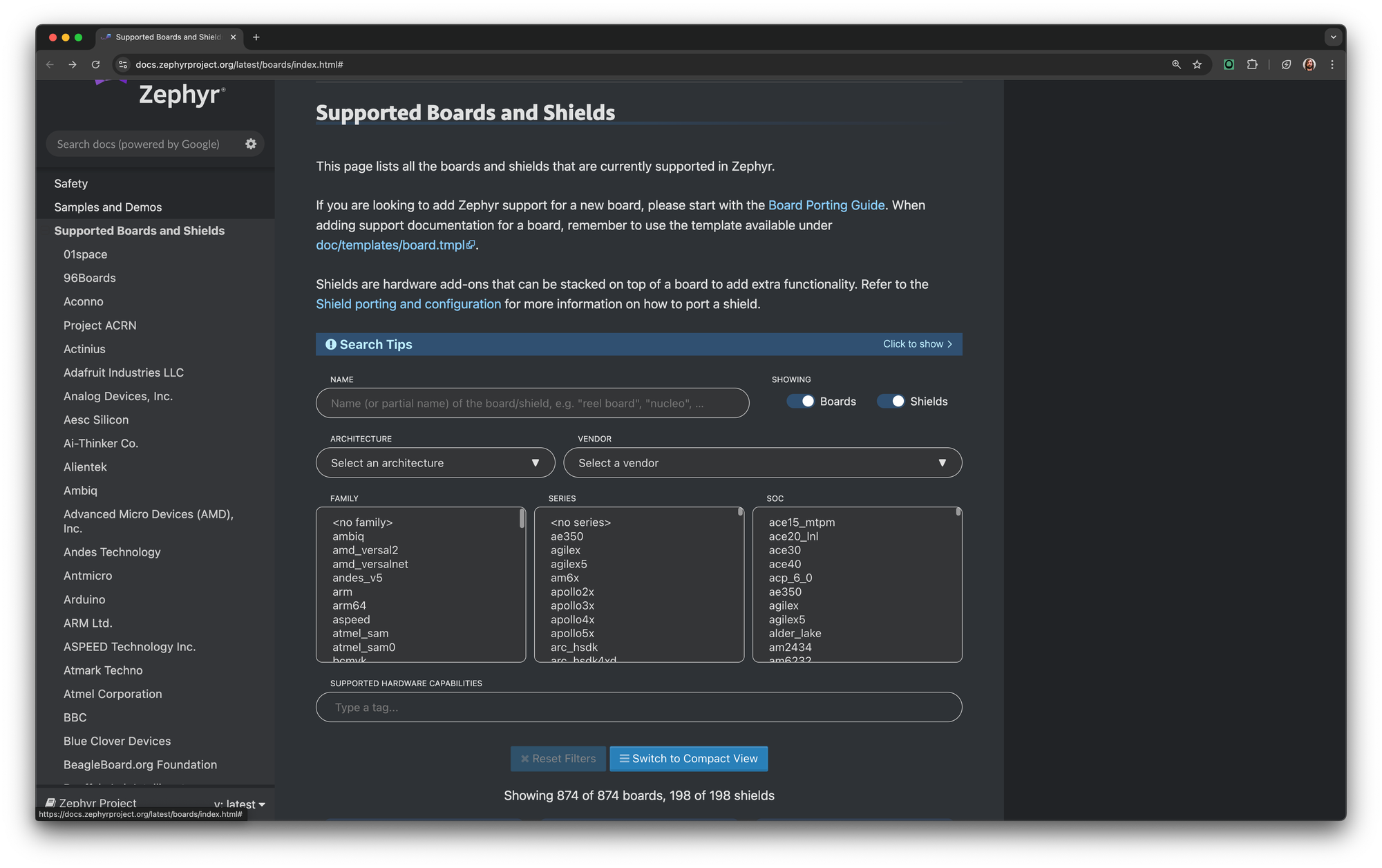Click the page reload icon
Image resolution: width=1382 pixels, height=868 pixels.
(95, 64)
